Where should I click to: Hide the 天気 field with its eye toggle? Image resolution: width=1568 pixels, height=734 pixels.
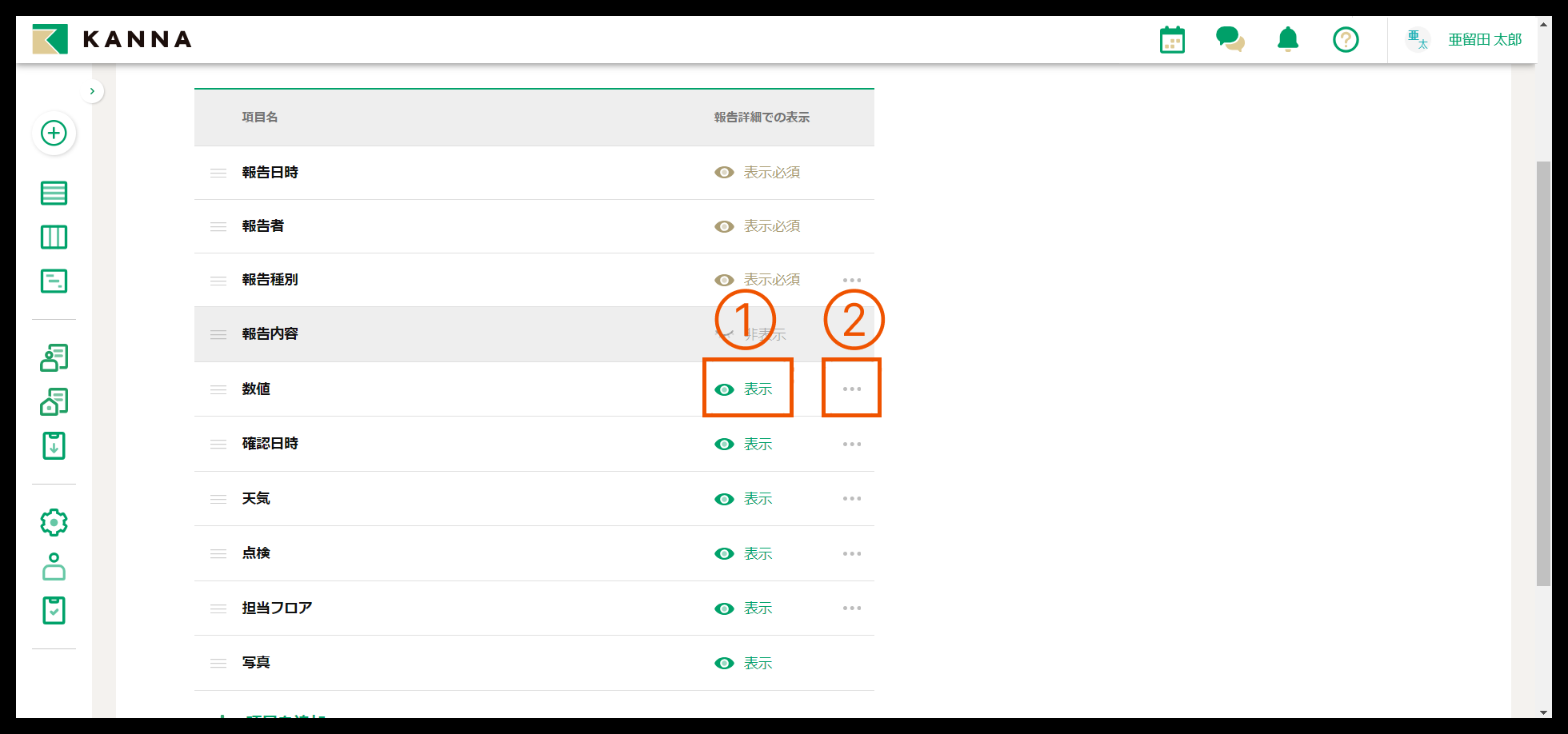724,498
